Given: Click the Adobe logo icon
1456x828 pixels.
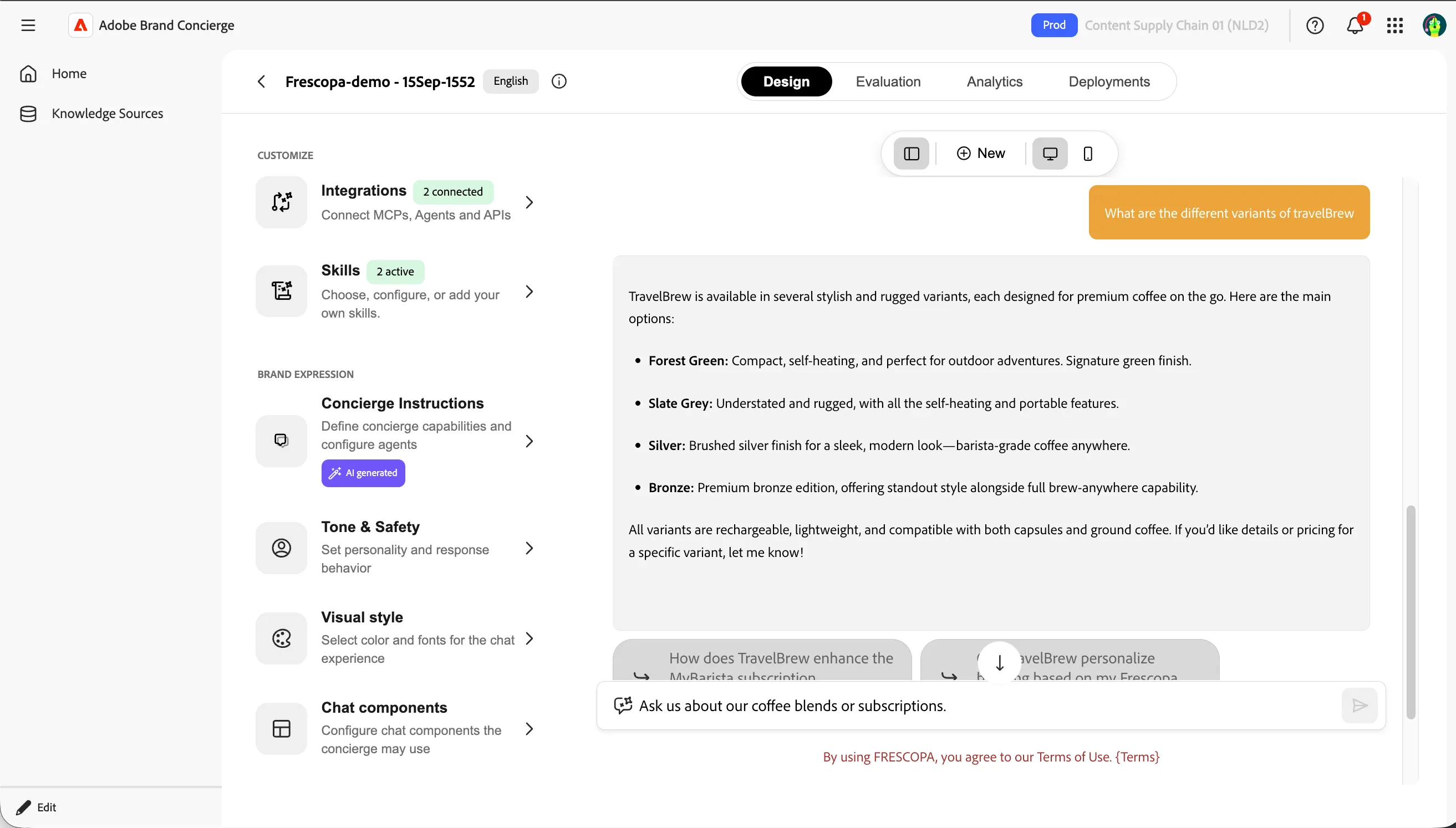Looking at the screenshot, I should click(80, 25).
